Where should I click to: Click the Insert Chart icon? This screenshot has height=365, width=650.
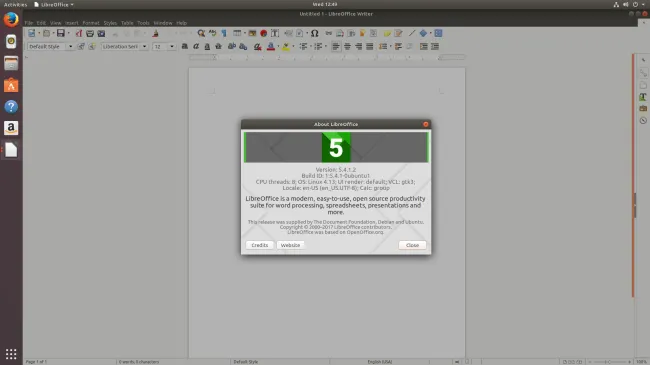263,33
